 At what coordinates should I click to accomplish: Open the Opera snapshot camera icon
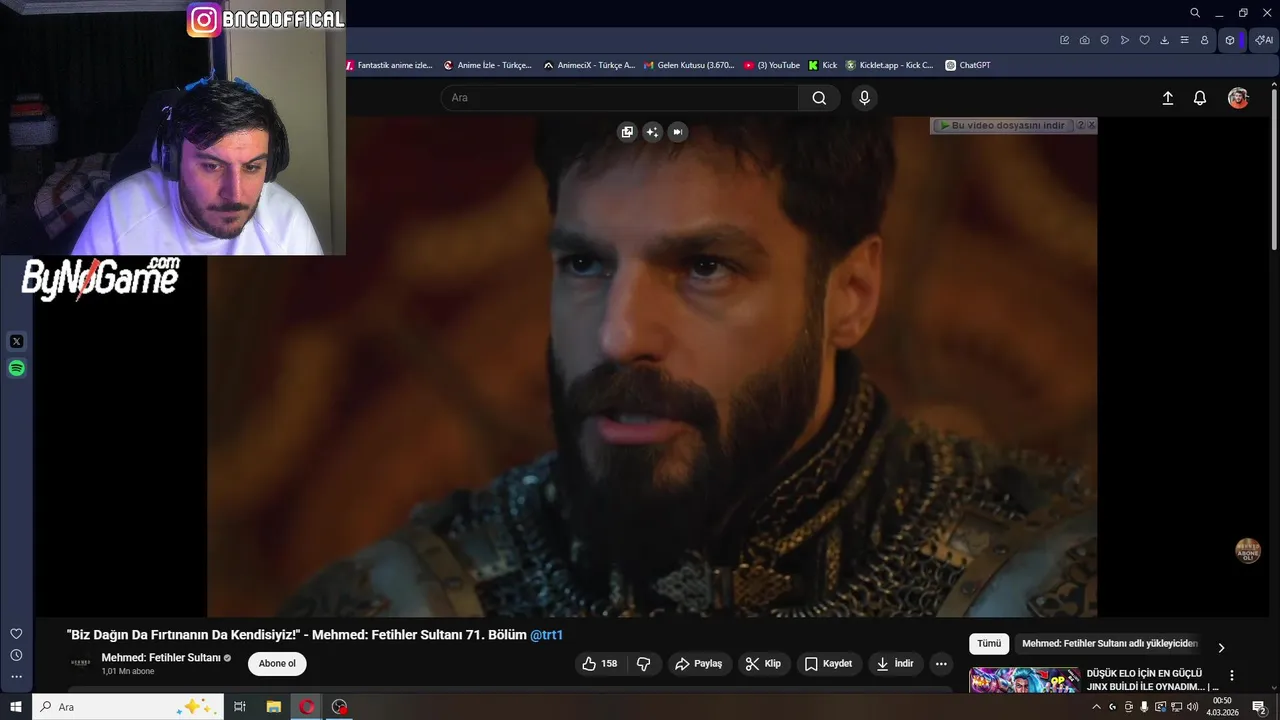(1085, 40)
